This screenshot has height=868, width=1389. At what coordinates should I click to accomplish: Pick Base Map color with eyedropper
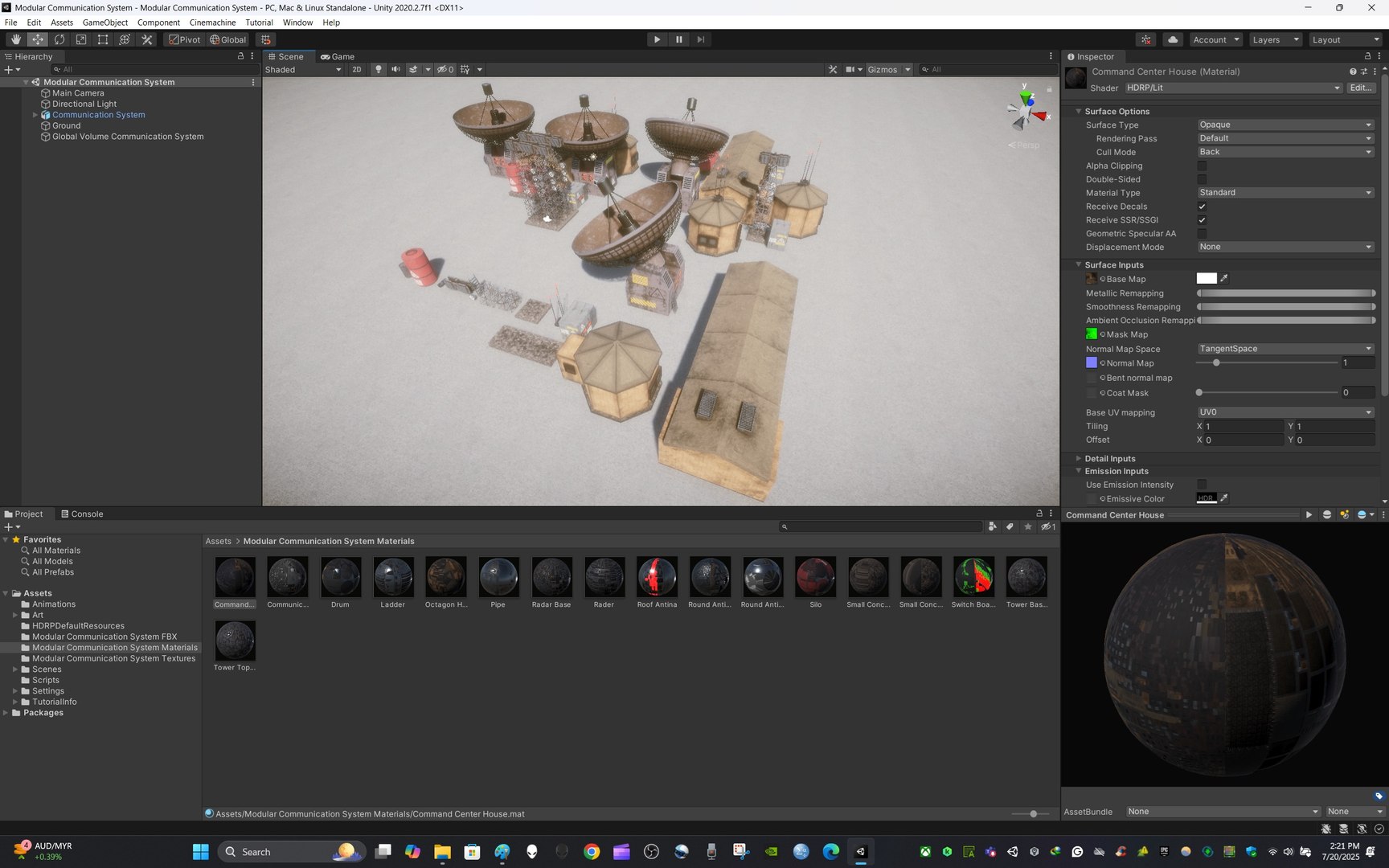pos(1224,278)
